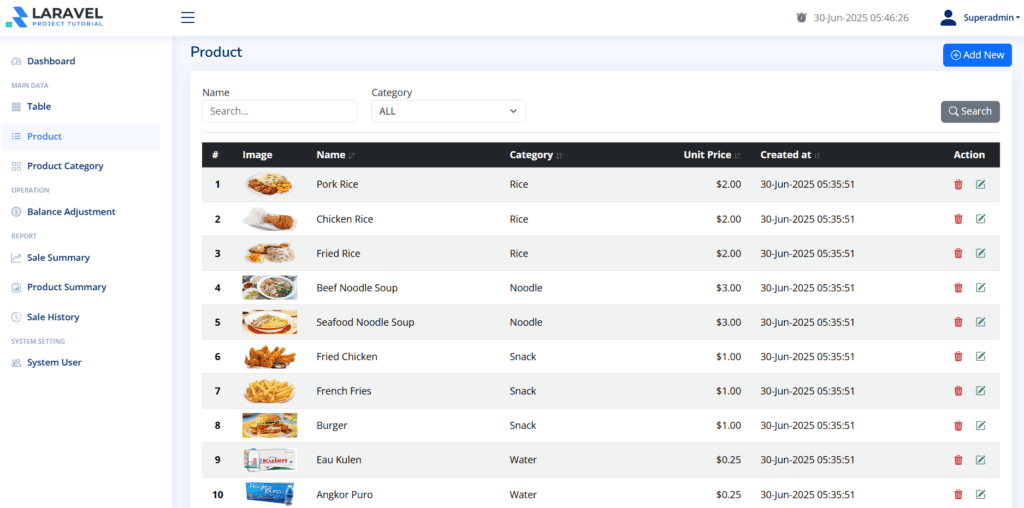
Task: Click the alarm clock icon in header
Action: click(801, 18)
